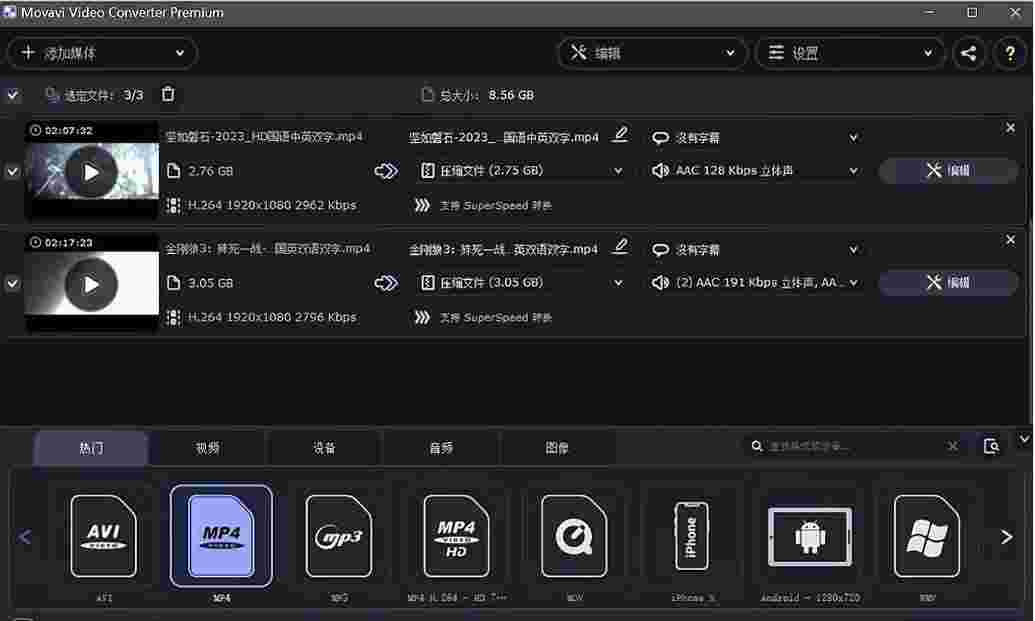Select MOV QuickTime format icon
Image resolution: width=1035 pixels, height=621 pixels.
point(574,536)
